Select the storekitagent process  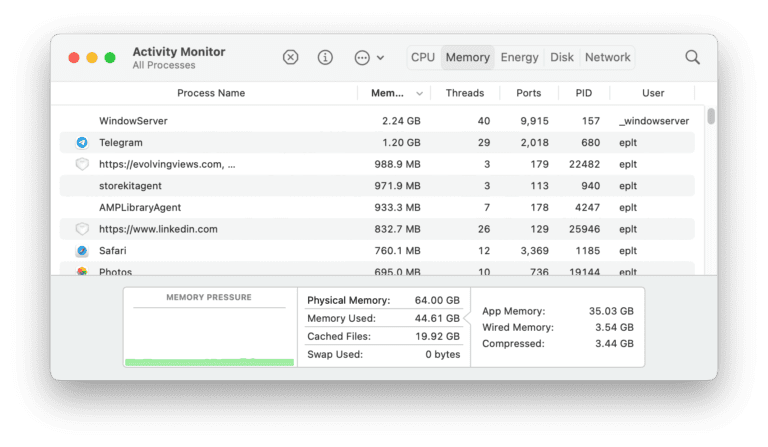coord(130,186)
